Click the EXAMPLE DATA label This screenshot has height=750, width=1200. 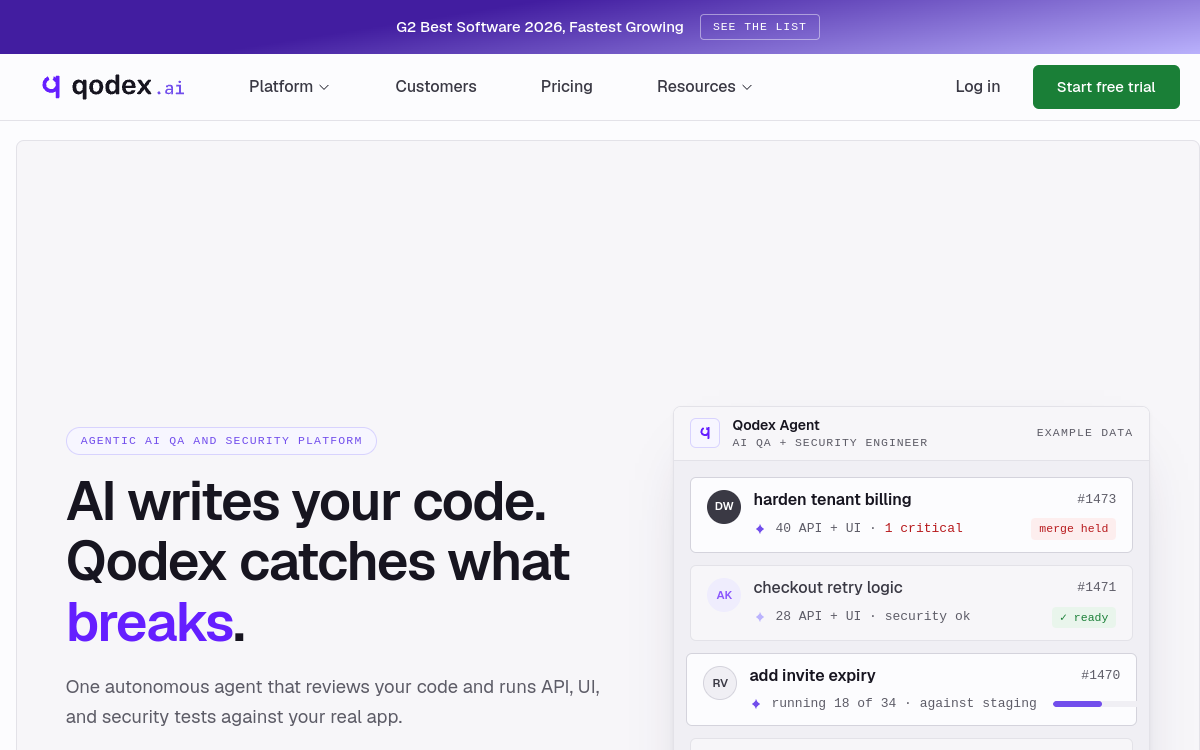coord(1085,433)
